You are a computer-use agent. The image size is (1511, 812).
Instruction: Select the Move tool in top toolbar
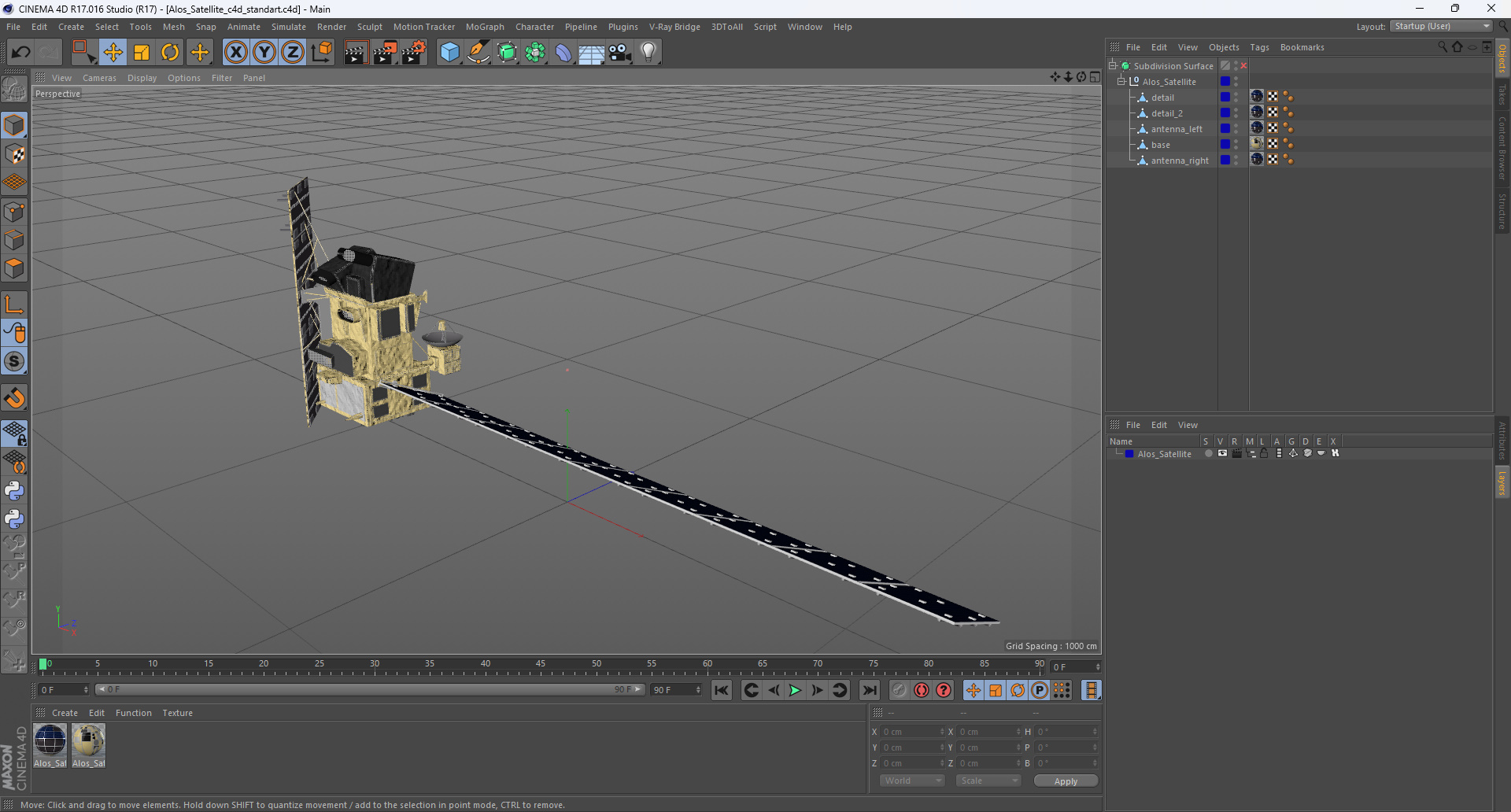point(113,53)
